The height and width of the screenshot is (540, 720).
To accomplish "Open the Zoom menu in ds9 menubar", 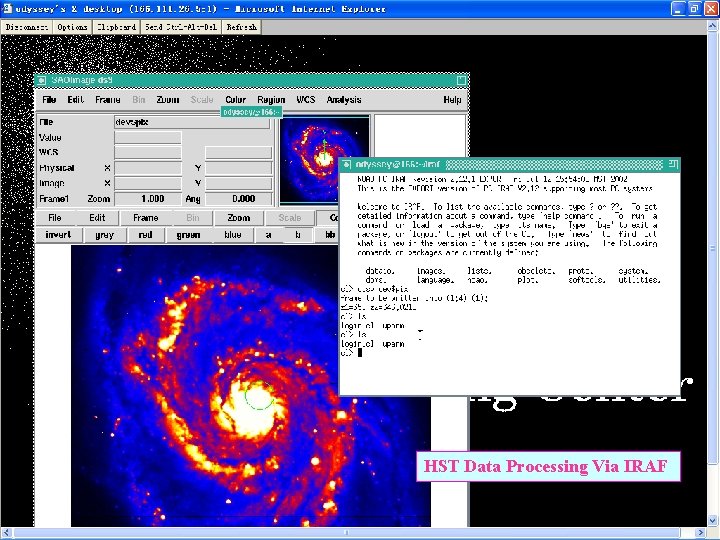I will 168,100.
